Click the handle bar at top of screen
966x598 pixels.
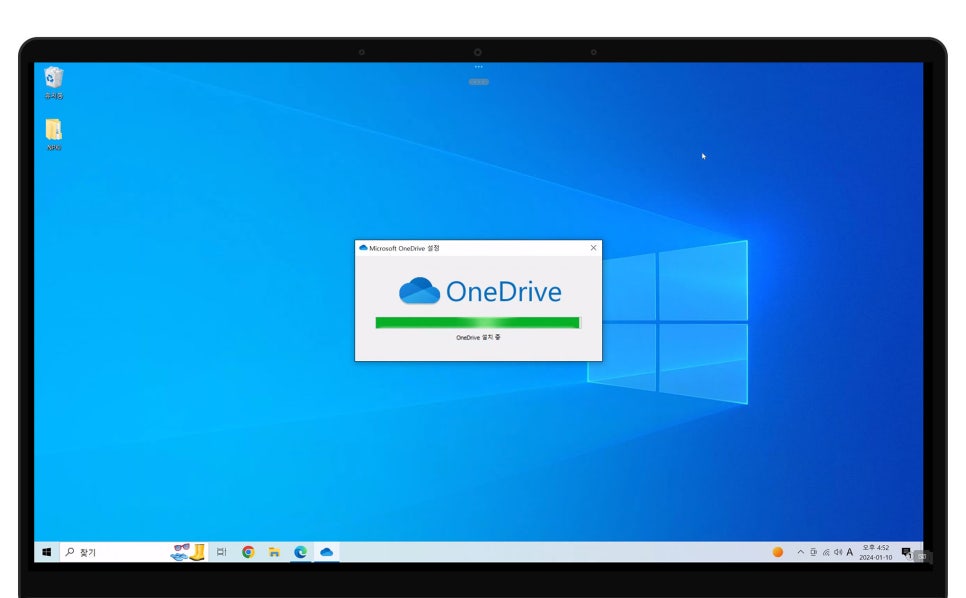pyautogui.click(x=479, y=82)
